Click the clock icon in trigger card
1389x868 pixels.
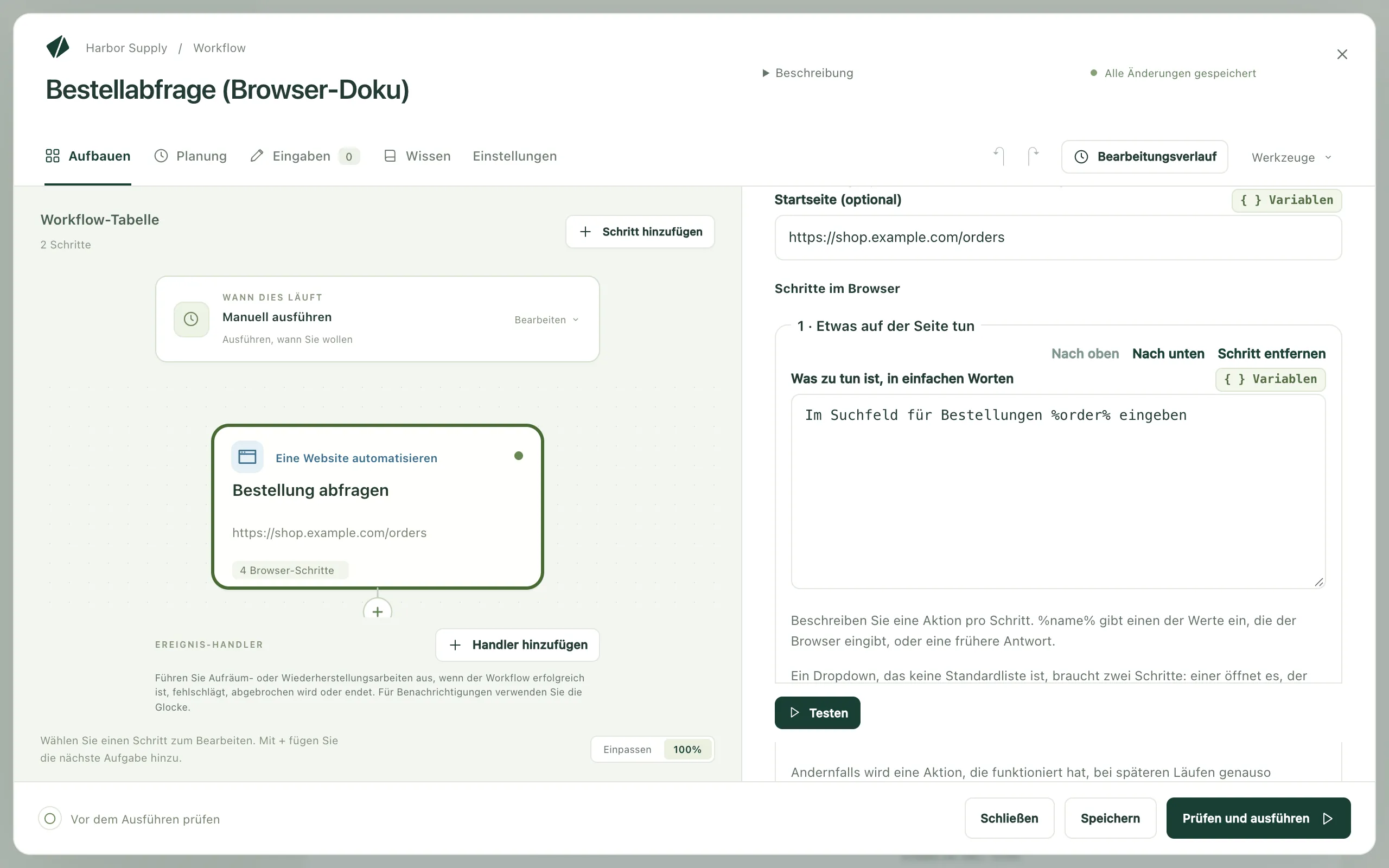[191, 319]
